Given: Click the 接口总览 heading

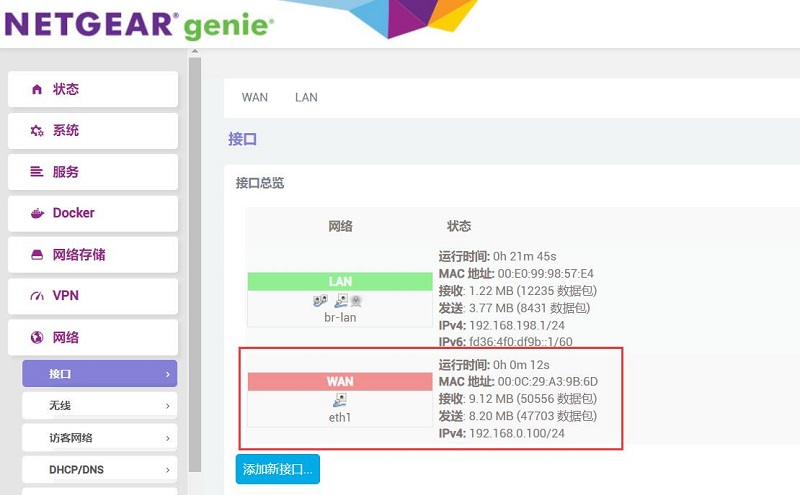Looking at the screenshot, I should pyautogui.click(x=260, y=183).
